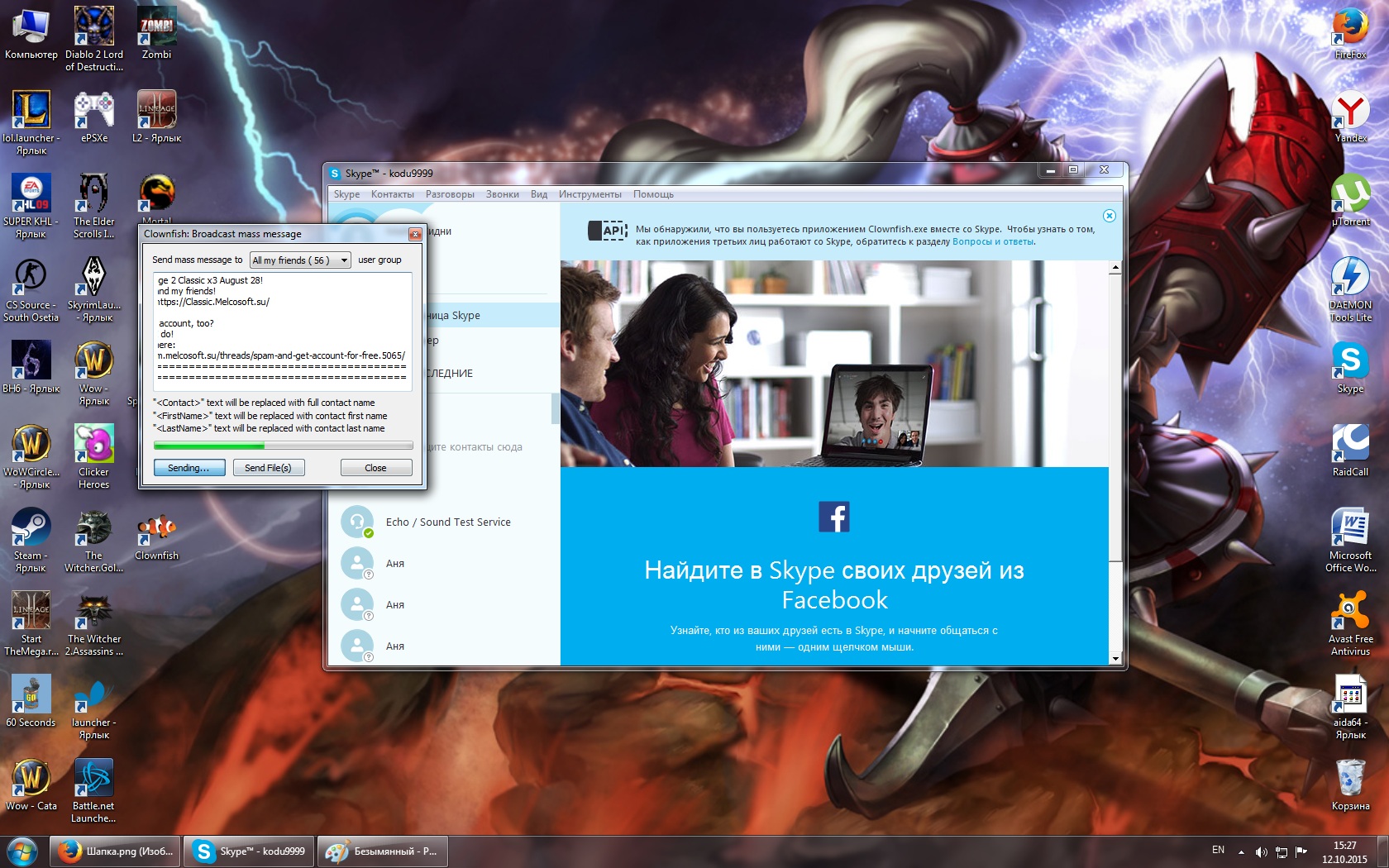Click the broadcast sending progress bar
1389x868 pixels.
(283, 446)
